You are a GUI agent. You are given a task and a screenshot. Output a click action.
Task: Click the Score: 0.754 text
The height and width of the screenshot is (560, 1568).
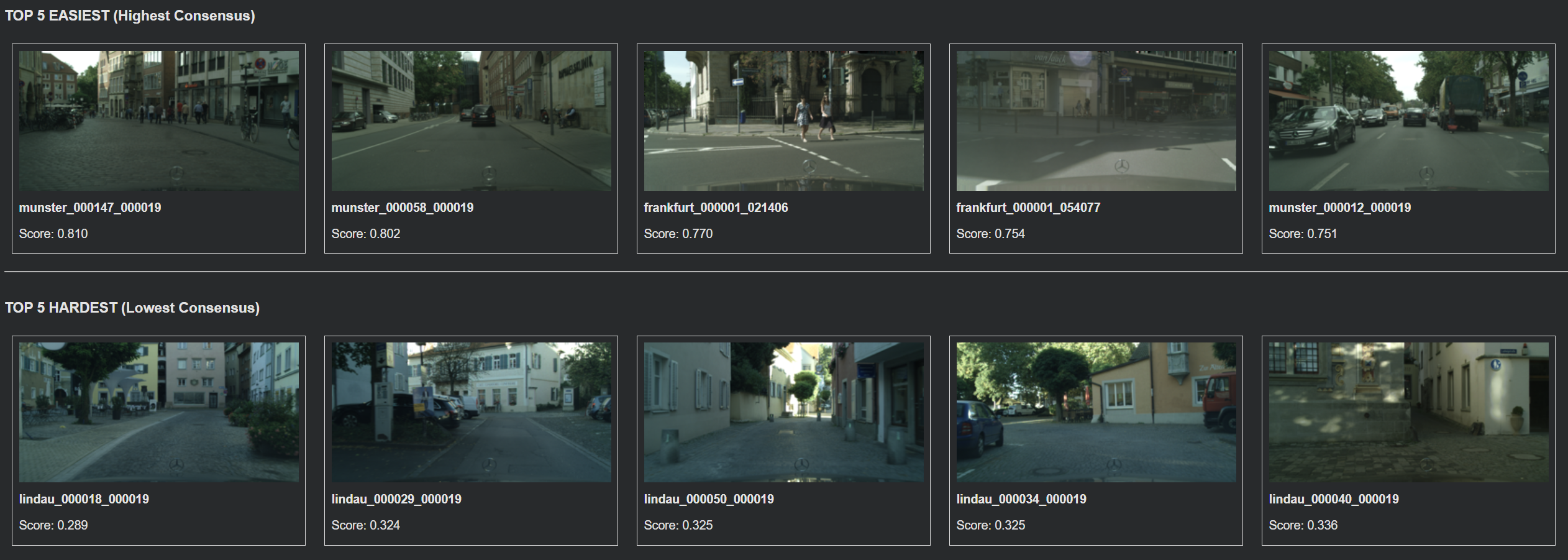pyautogui.click(x=990, y=234)
